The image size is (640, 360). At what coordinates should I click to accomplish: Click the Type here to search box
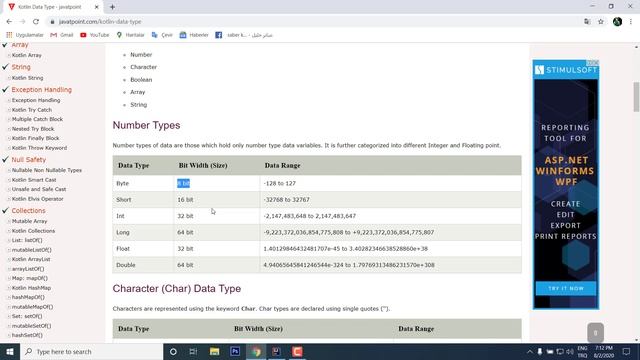91,351
